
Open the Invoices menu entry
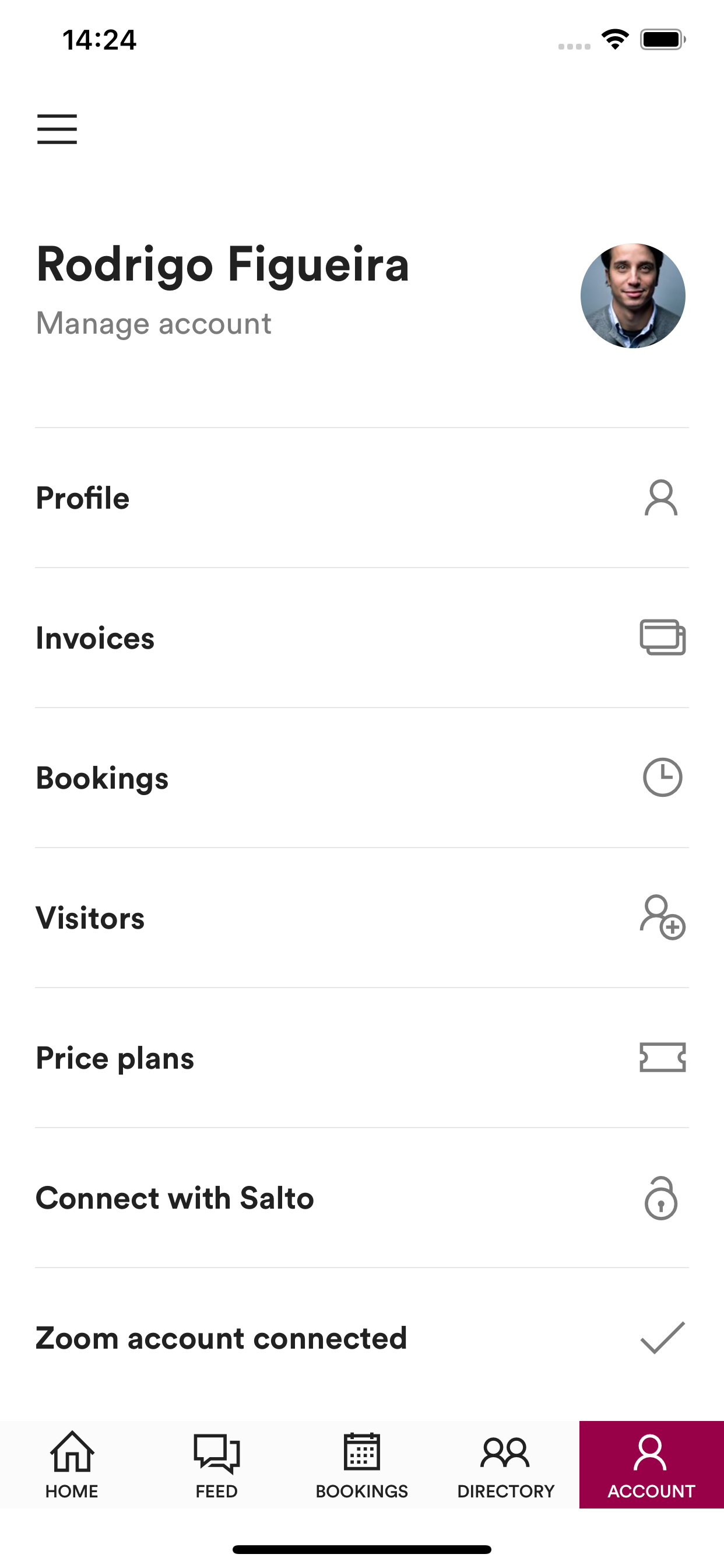pos(362,638)
